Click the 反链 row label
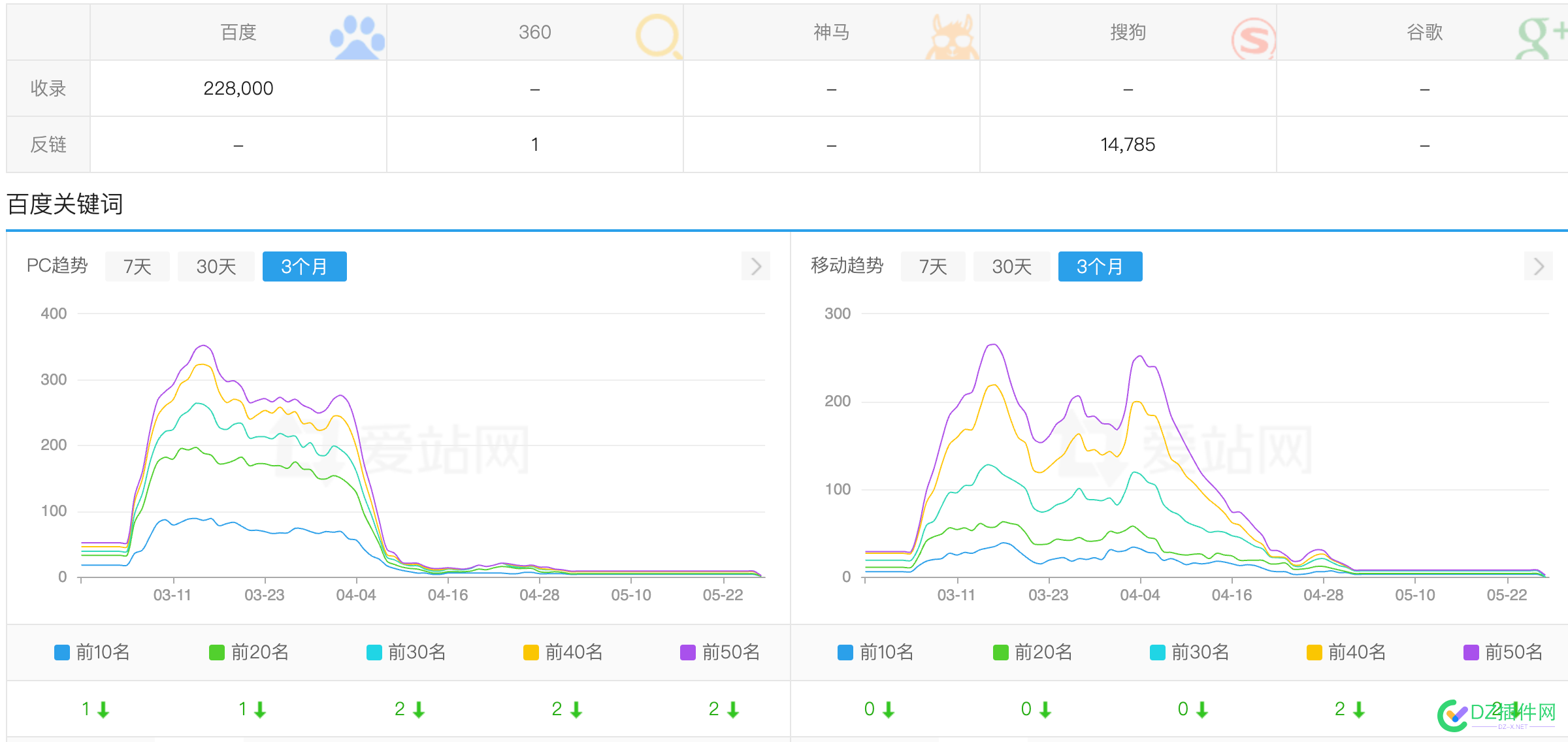 coord(48,144)
